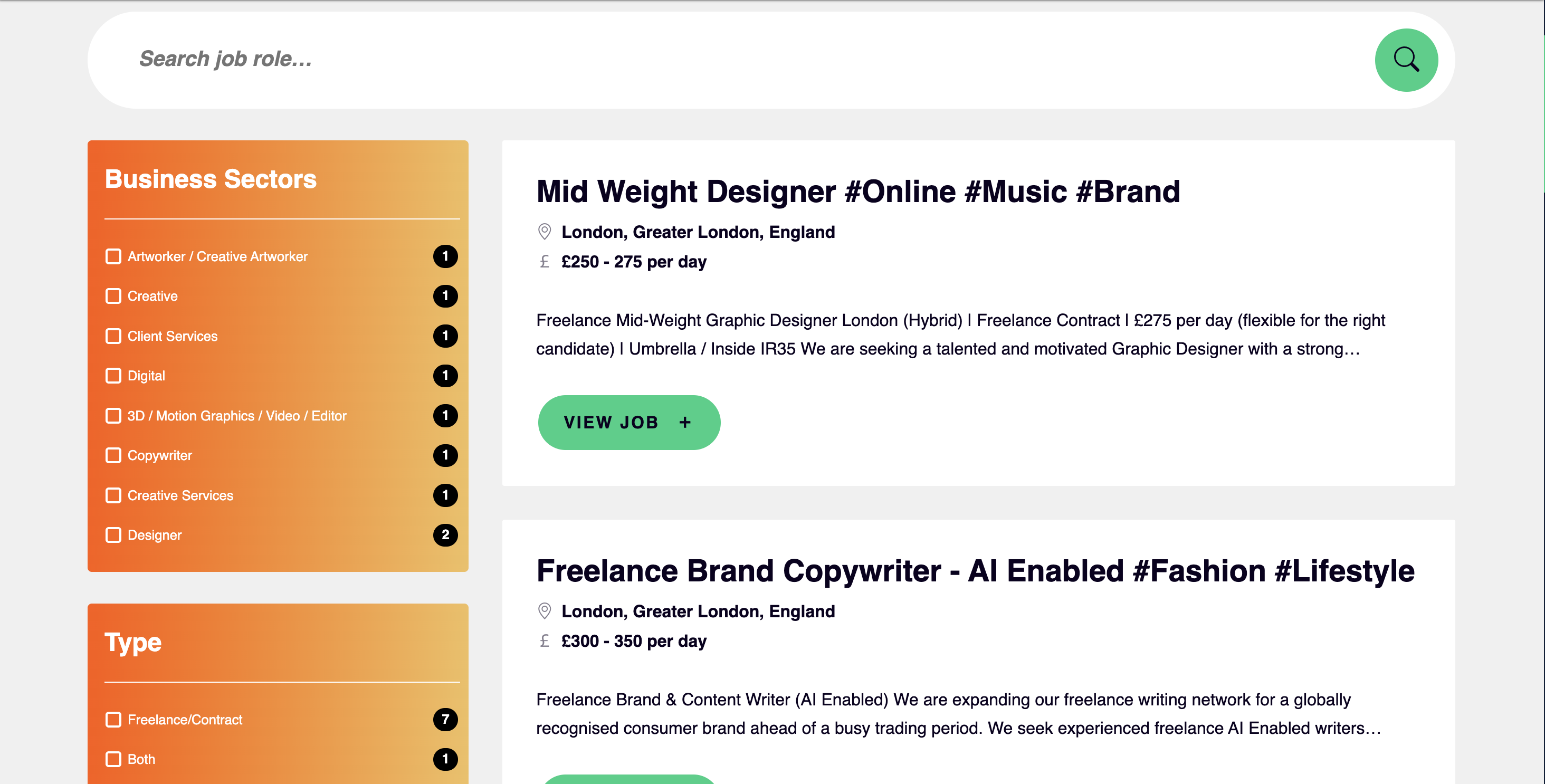Tick the Copywriter sector checkbox
The height and width of the screenshot is (784, 1545).
(x=113, y=455)
